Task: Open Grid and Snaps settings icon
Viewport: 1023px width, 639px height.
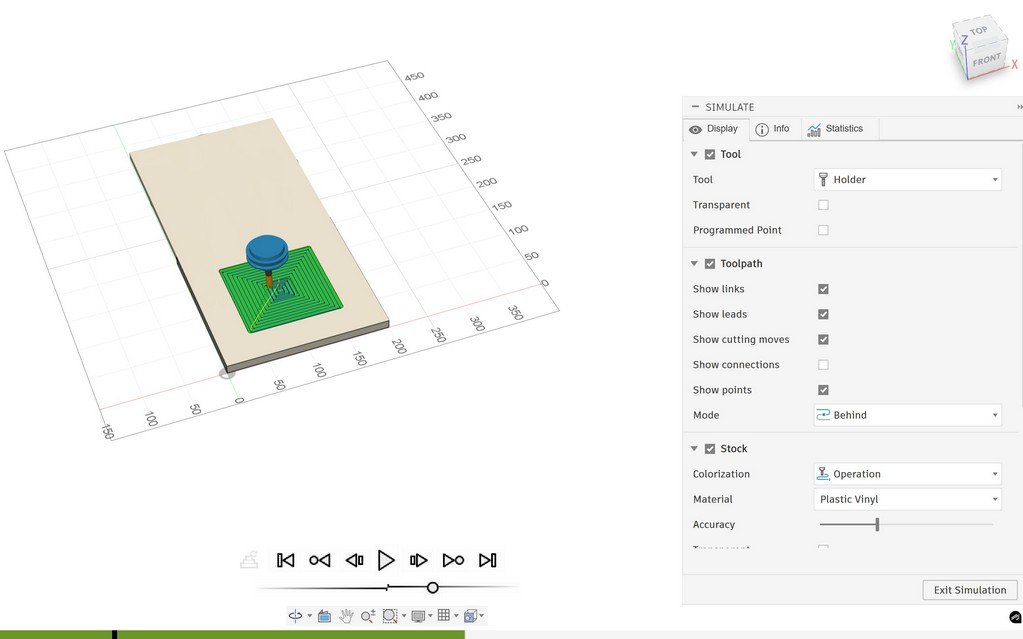Action: (444, 615)
